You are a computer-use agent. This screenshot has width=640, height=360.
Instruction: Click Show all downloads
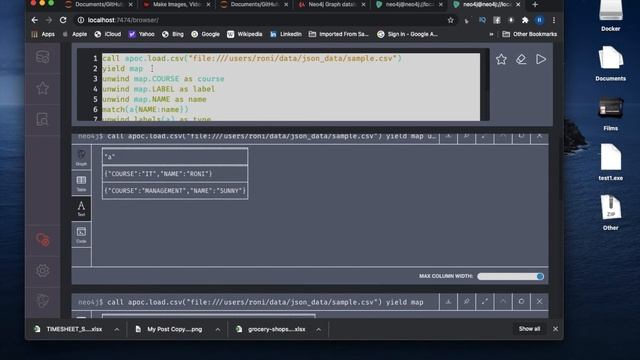pyautogui.click(x=529, y=329)
